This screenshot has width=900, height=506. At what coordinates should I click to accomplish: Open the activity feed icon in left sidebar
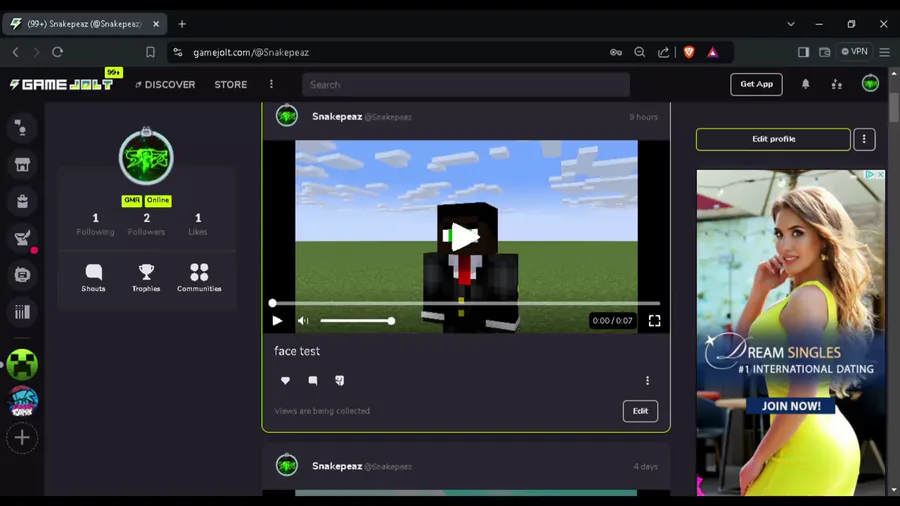pyautogui.click(x=22, y=129)
